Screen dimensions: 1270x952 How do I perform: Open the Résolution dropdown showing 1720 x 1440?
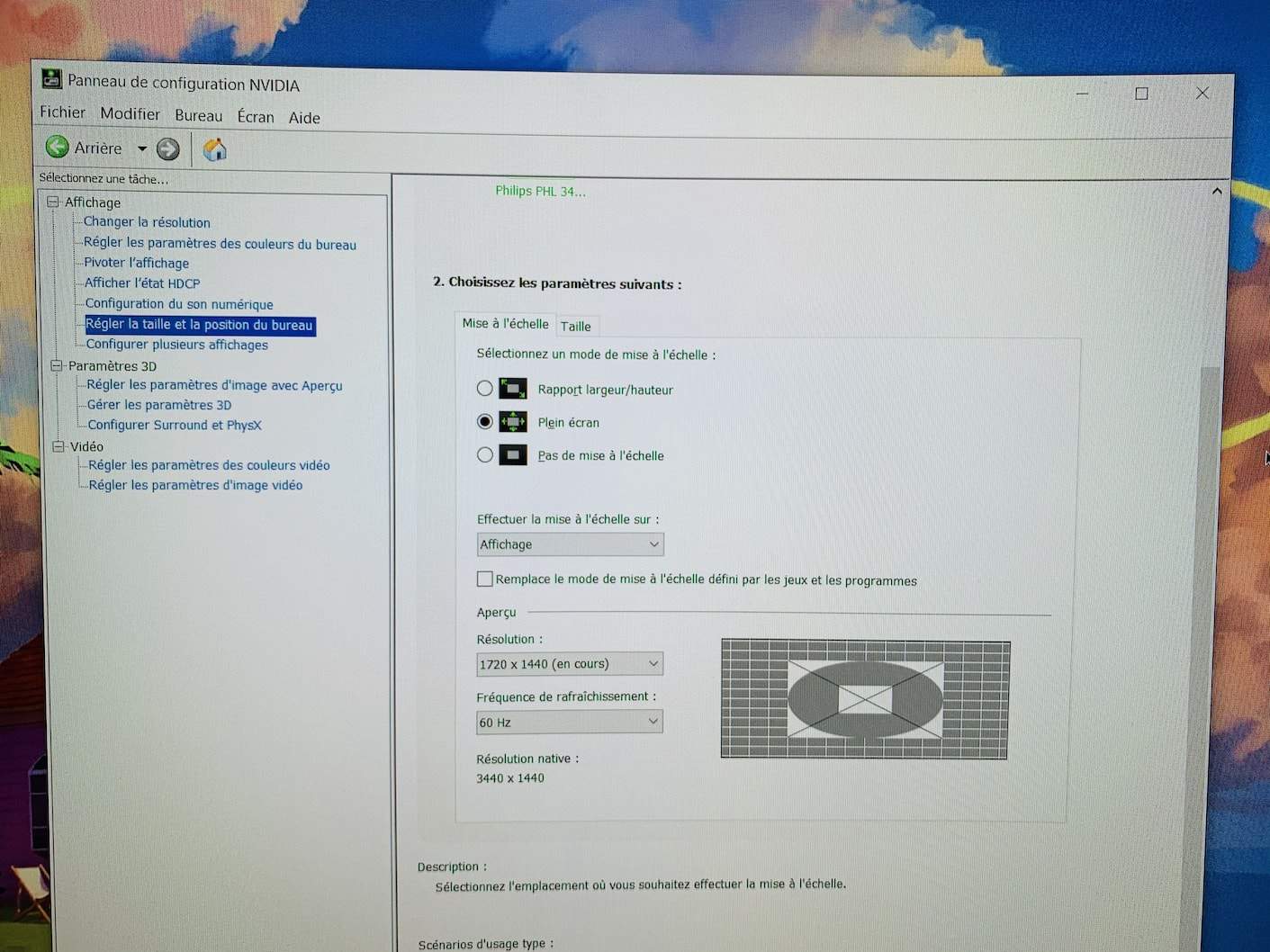(570, 664)
